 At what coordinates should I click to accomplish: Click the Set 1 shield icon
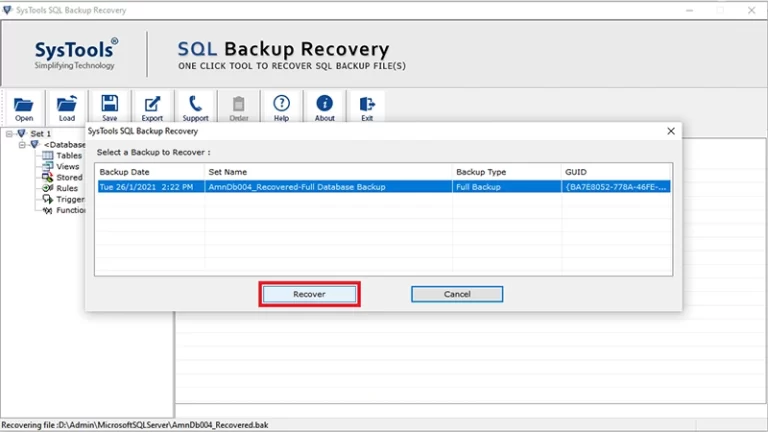click(22, 133)
